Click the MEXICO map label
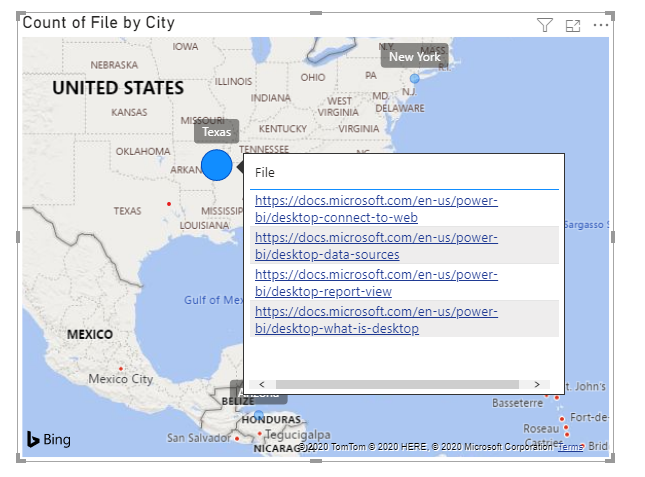645x477 pixels. (x=90, y=335)
